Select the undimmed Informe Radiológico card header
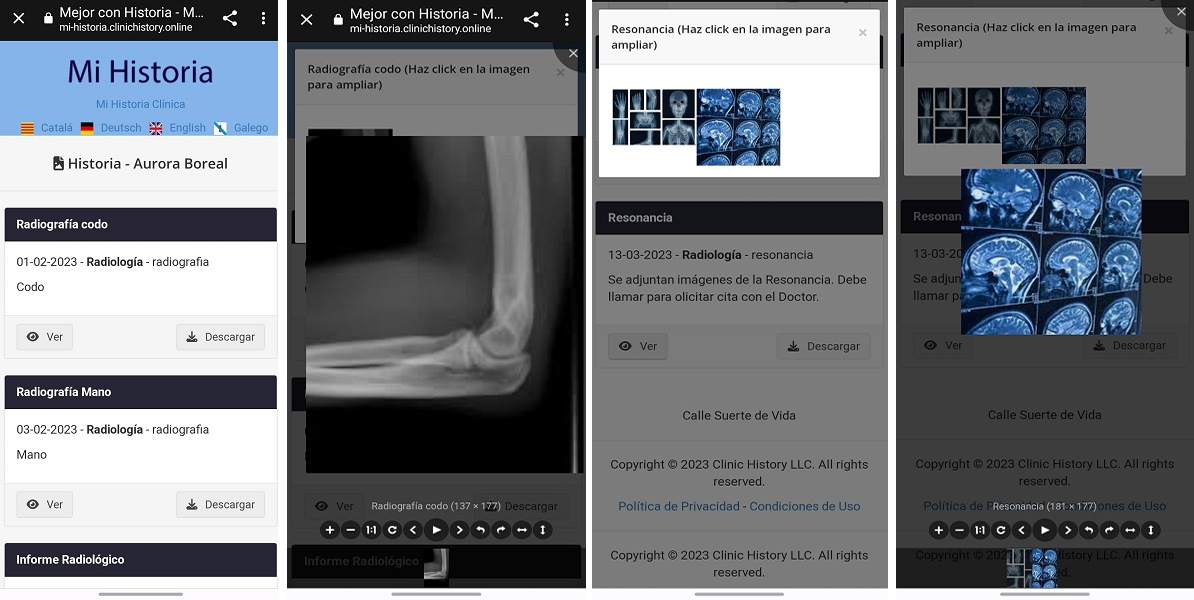This screenshot has height=600, width=1194. (x=140, y=560)
